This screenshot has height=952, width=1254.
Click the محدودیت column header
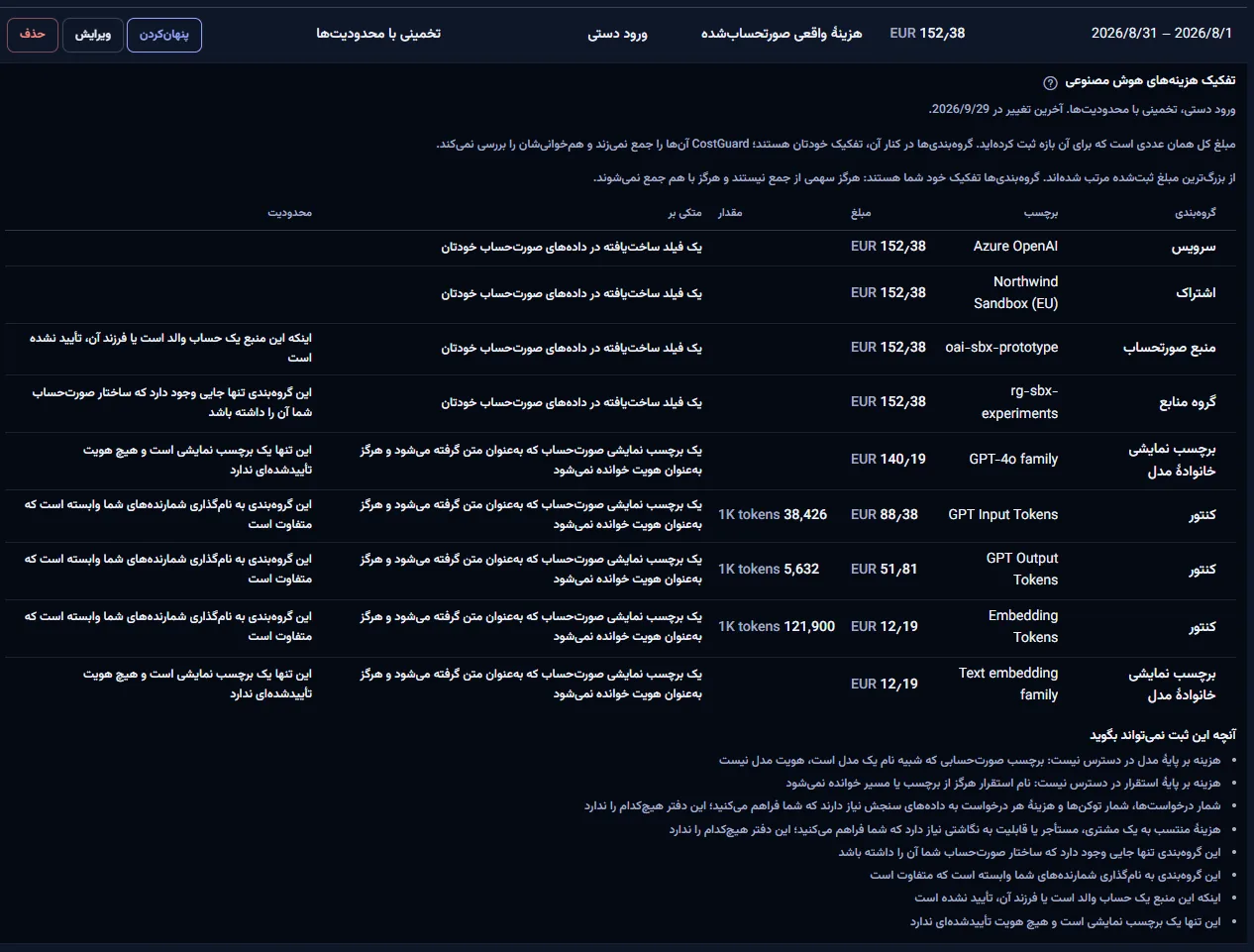[290, 213]
